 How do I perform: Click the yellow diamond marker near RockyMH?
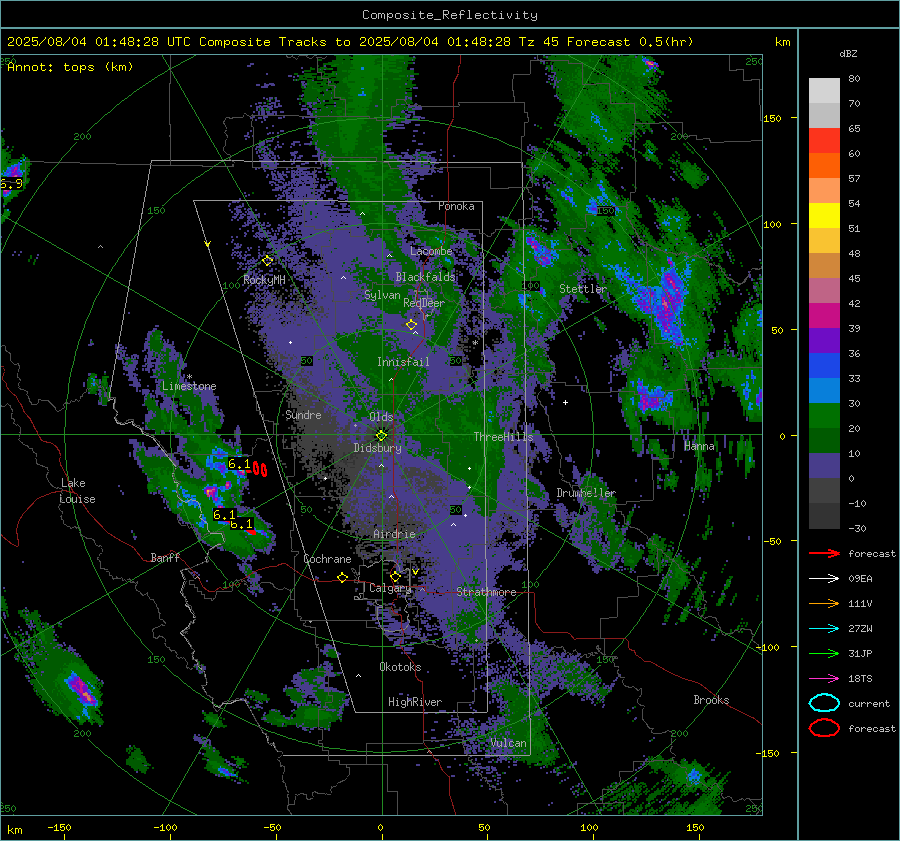(267, 261)
